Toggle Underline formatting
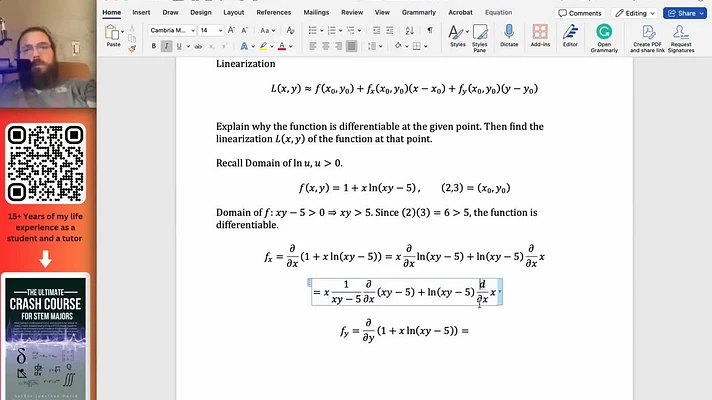The image size is (712, 400). 179,46
